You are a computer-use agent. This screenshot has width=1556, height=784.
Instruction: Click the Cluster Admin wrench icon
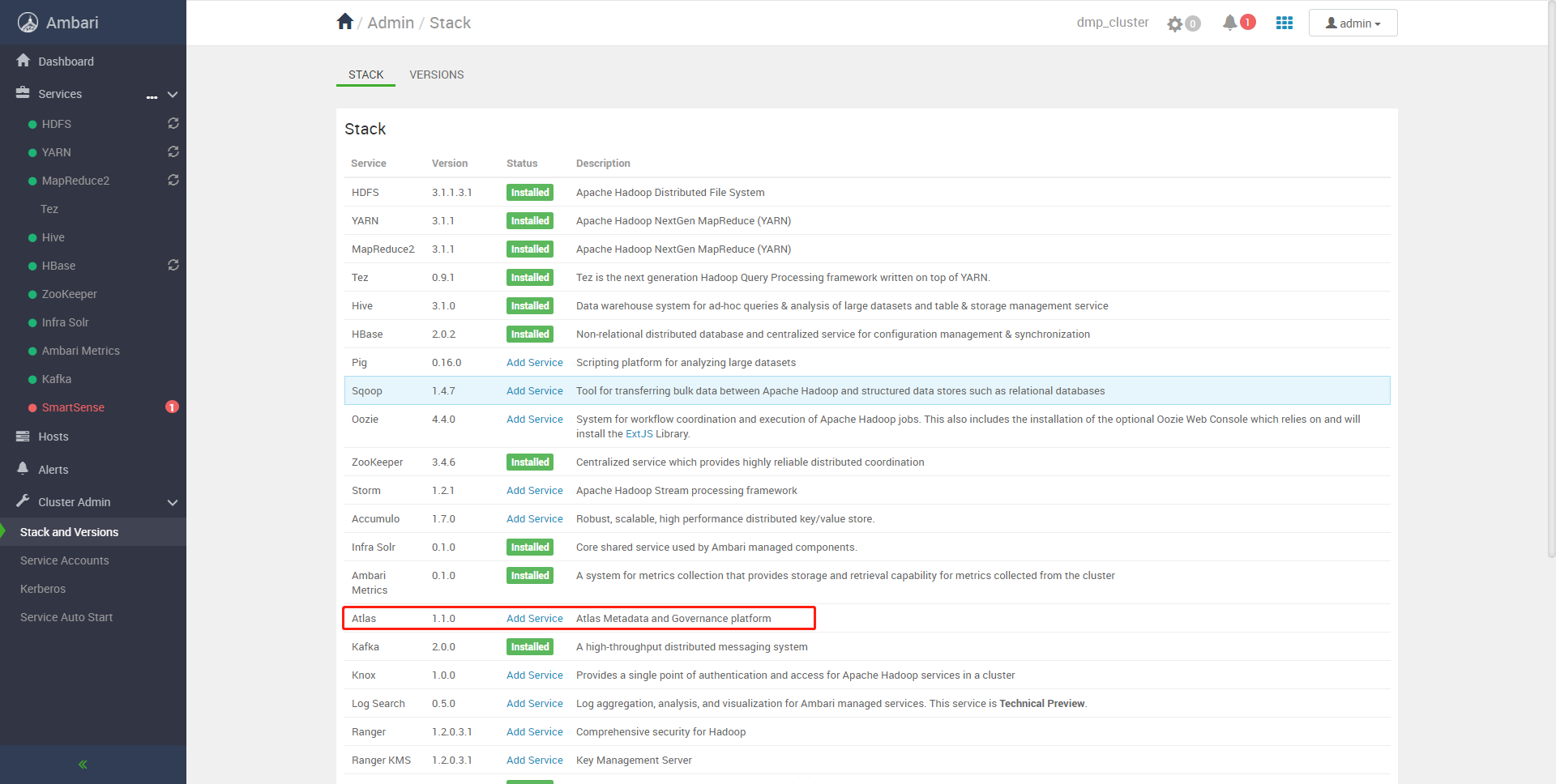(x=23, y=501)
